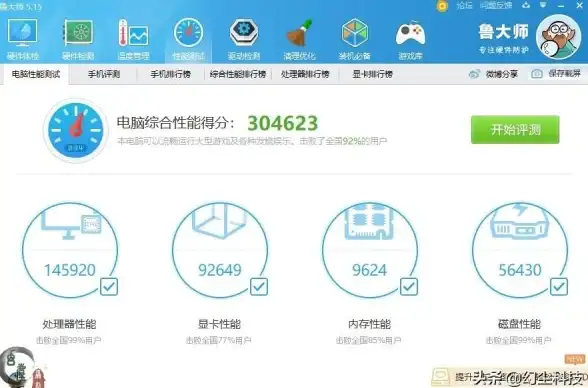Click the 显卡性能 label

point(219,324)
